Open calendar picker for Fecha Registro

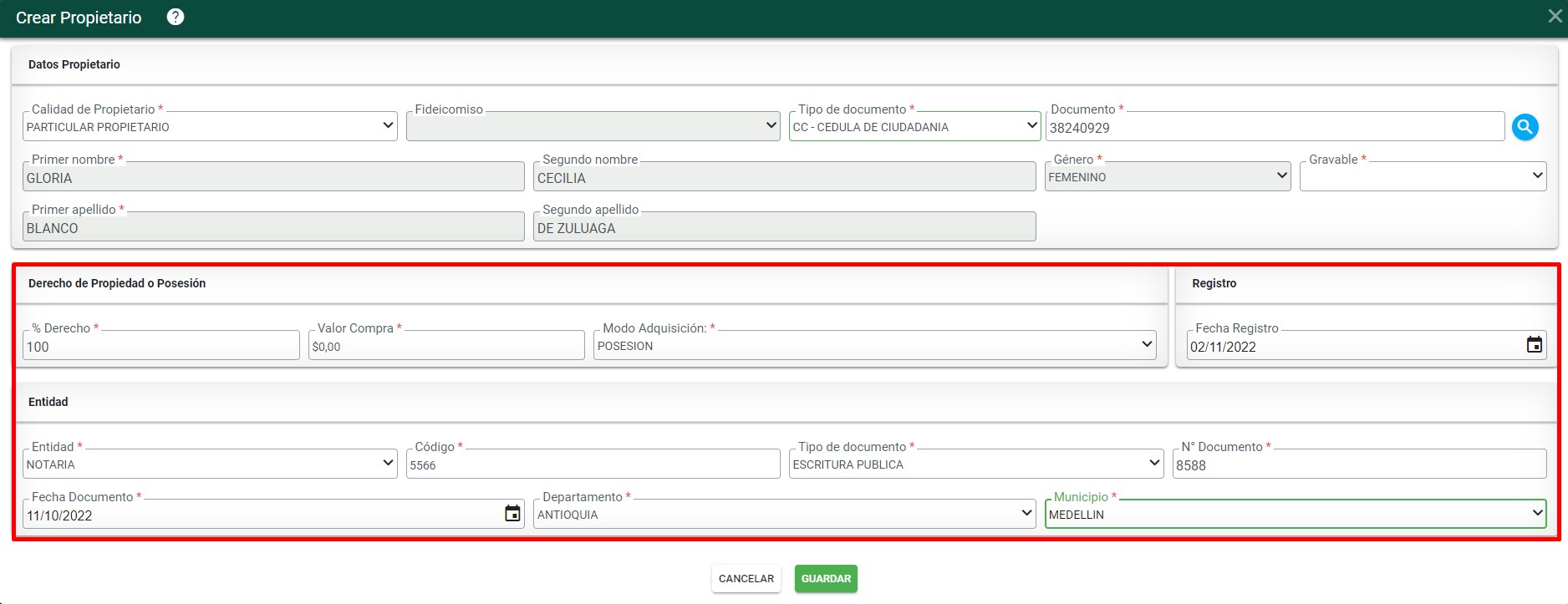click(x=1535, y=345)
